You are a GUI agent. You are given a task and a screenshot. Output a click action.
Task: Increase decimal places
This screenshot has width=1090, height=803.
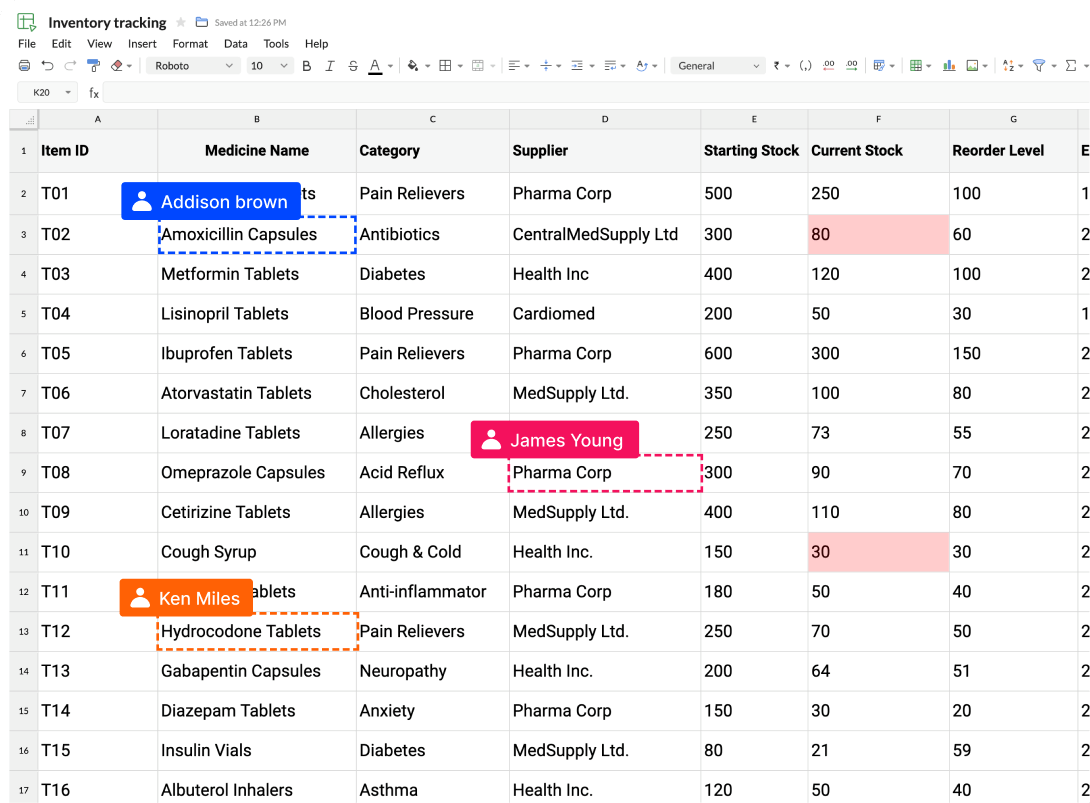click(851, 65)
